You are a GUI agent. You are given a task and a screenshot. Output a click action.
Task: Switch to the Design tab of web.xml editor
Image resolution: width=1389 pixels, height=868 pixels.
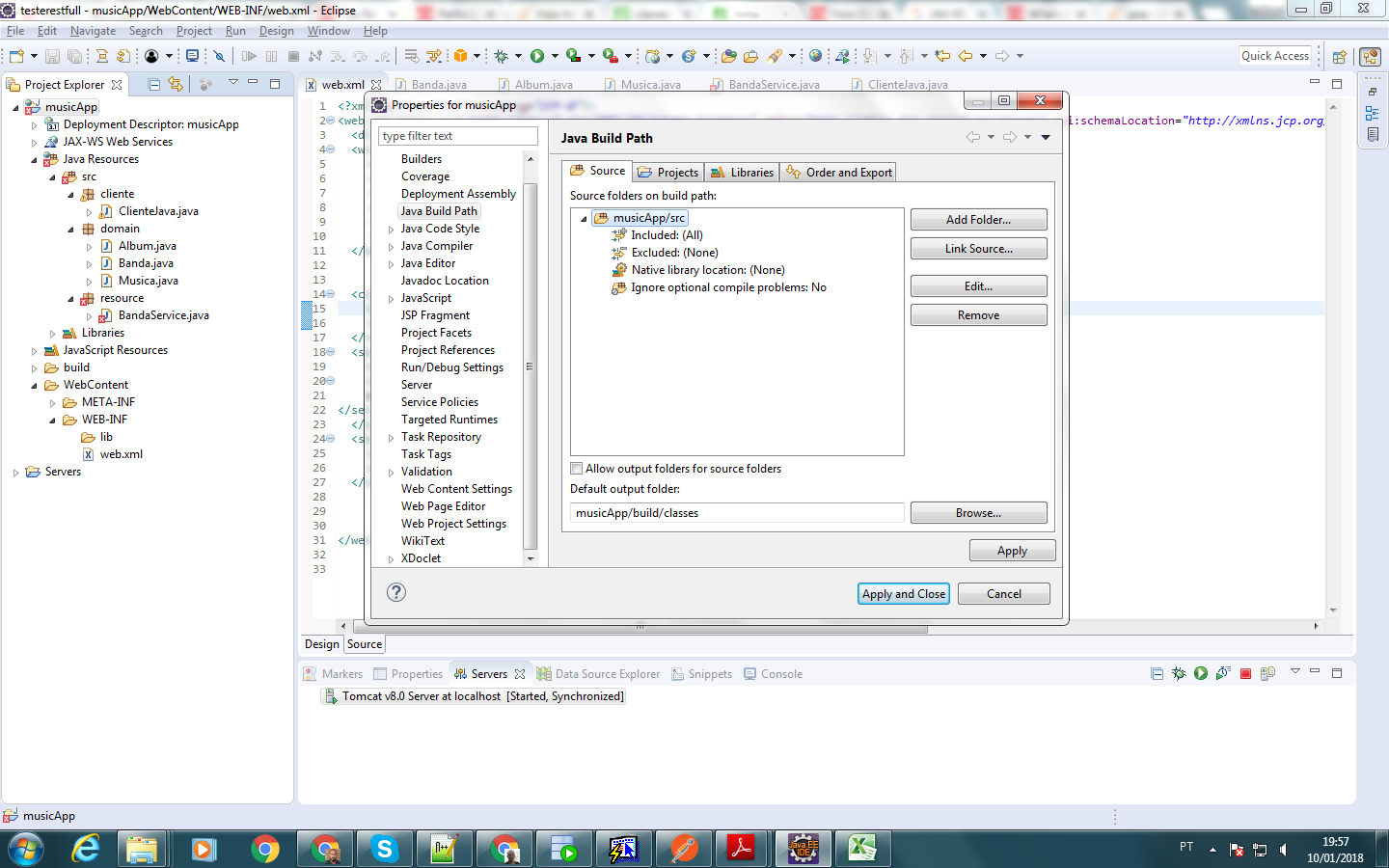(x=322, y=644)
